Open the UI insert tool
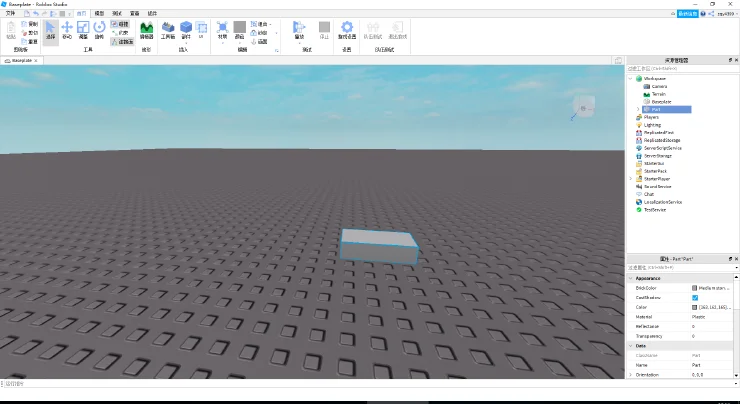This screenshot has height=404, width=740. click(201, 31)
